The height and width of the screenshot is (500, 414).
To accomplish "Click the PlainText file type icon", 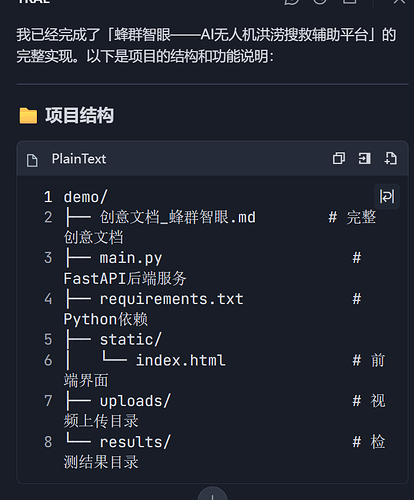I will (32, 160).
